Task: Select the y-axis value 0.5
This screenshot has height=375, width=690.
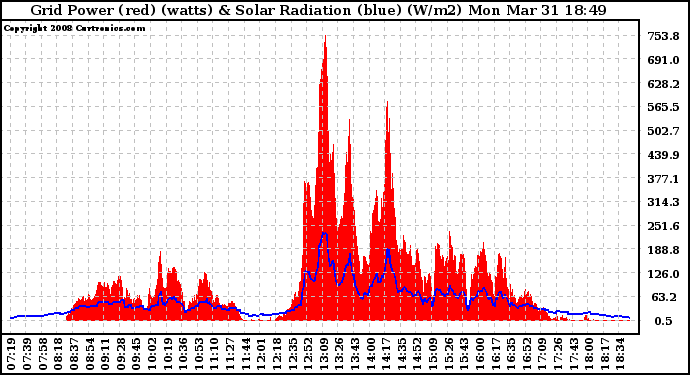Action: [x=663, y=321]
